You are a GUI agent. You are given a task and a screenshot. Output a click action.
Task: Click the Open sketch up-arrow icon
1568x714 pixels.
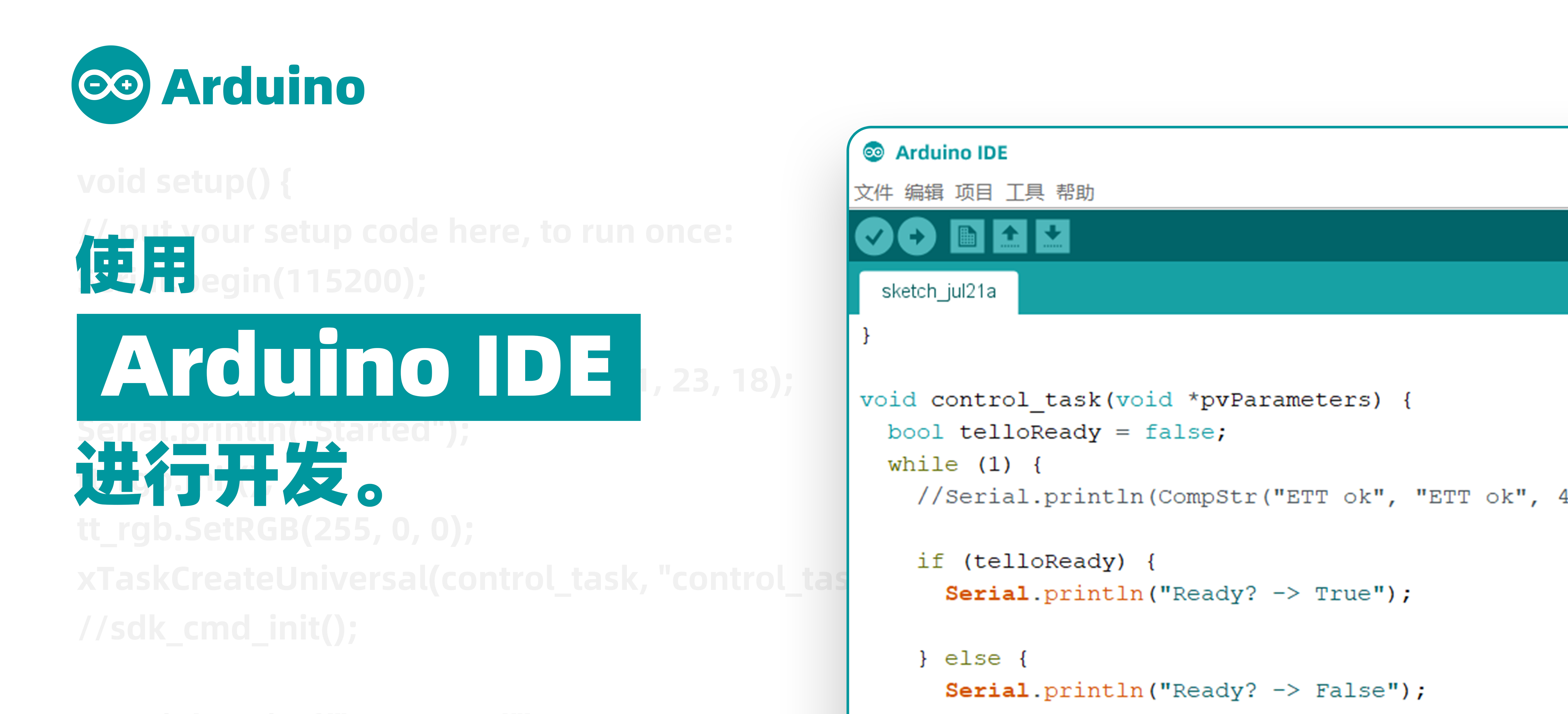tap(1010, 236)
